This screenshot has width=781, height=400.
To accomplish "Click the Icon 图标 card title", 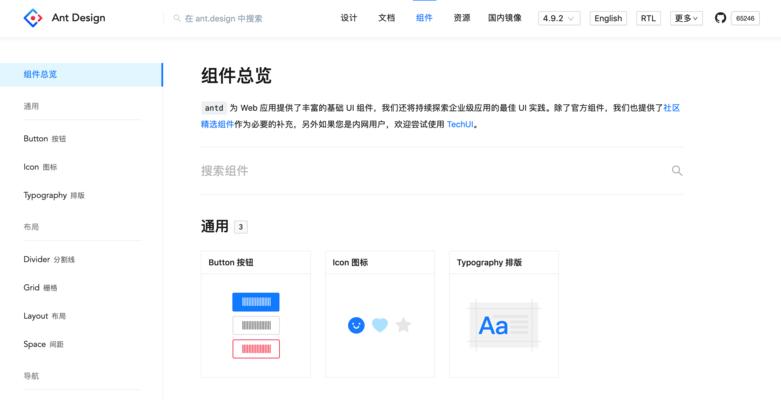I will (350, 263).
